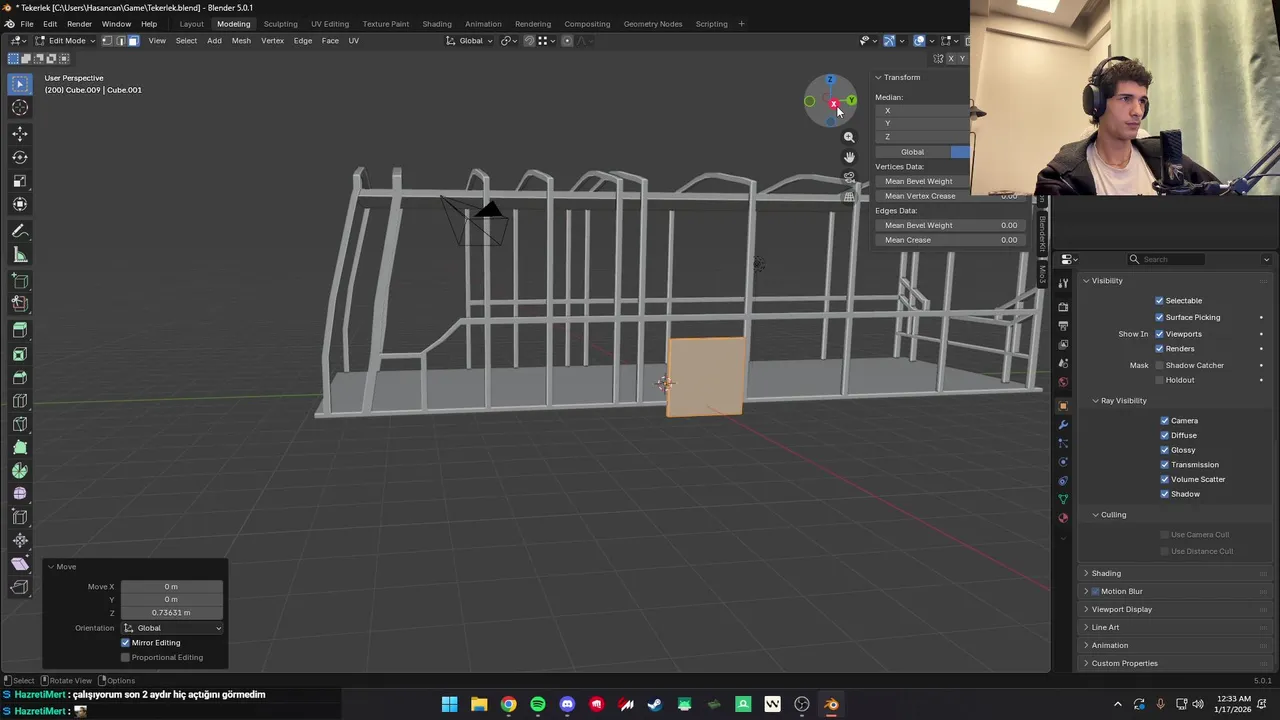Click the pan hand viewport button
The image size is (1280, 720).
point(849,157)
